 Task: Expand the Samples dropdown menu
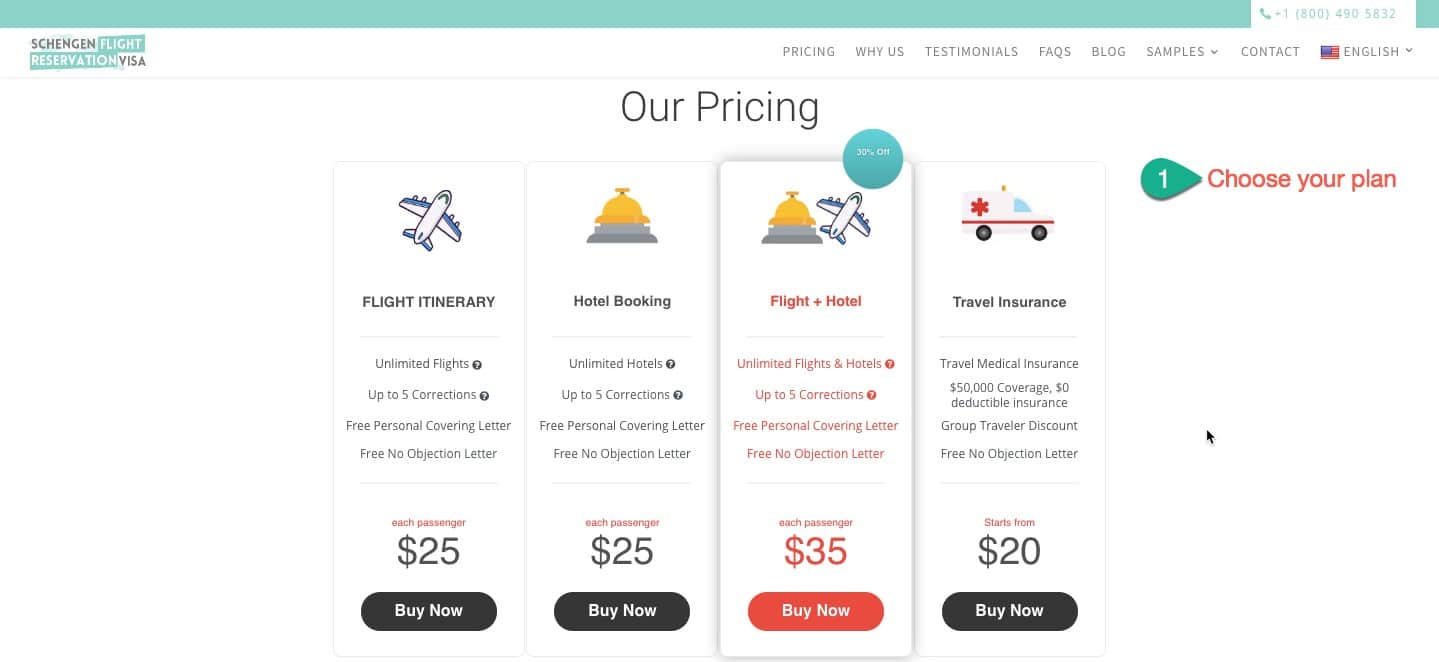(x=1182, y=52)
